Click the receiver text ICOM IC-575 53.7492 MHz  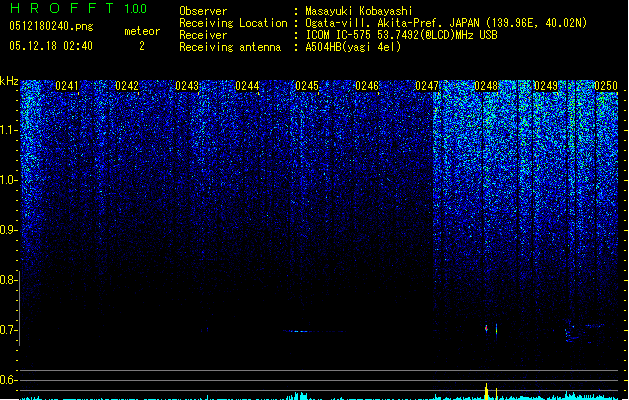[x=401, y=35]
